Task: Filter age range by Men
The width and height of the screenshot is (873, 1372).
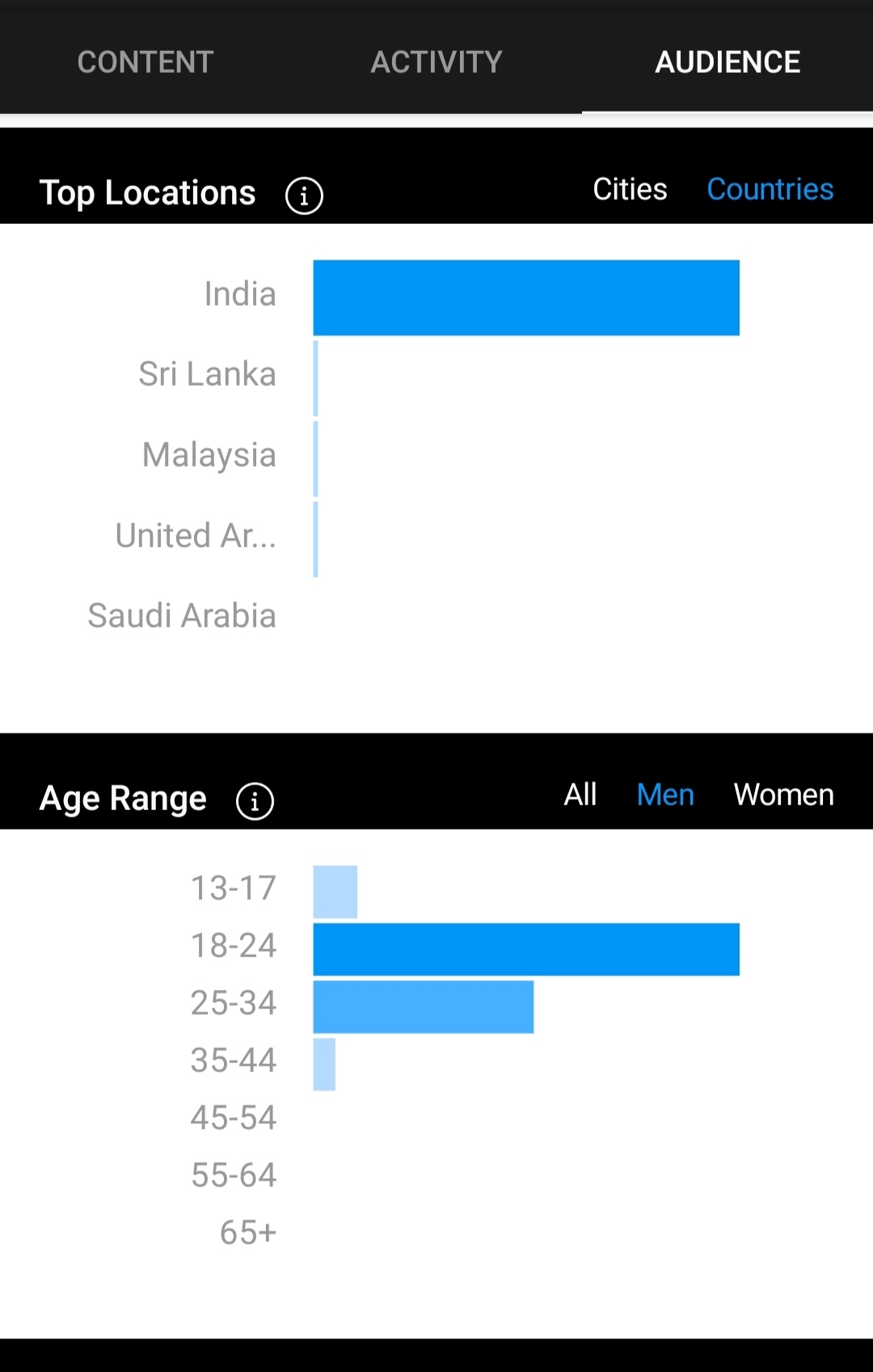Action: (x=665, y=795)
